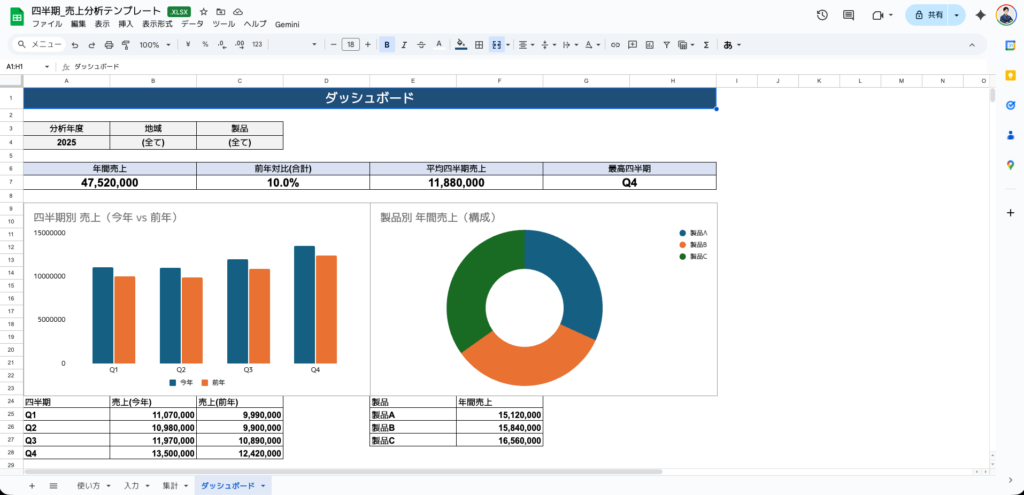Open the ダッシュボード sheet tab menu arrow

click(x=263, y=485)
